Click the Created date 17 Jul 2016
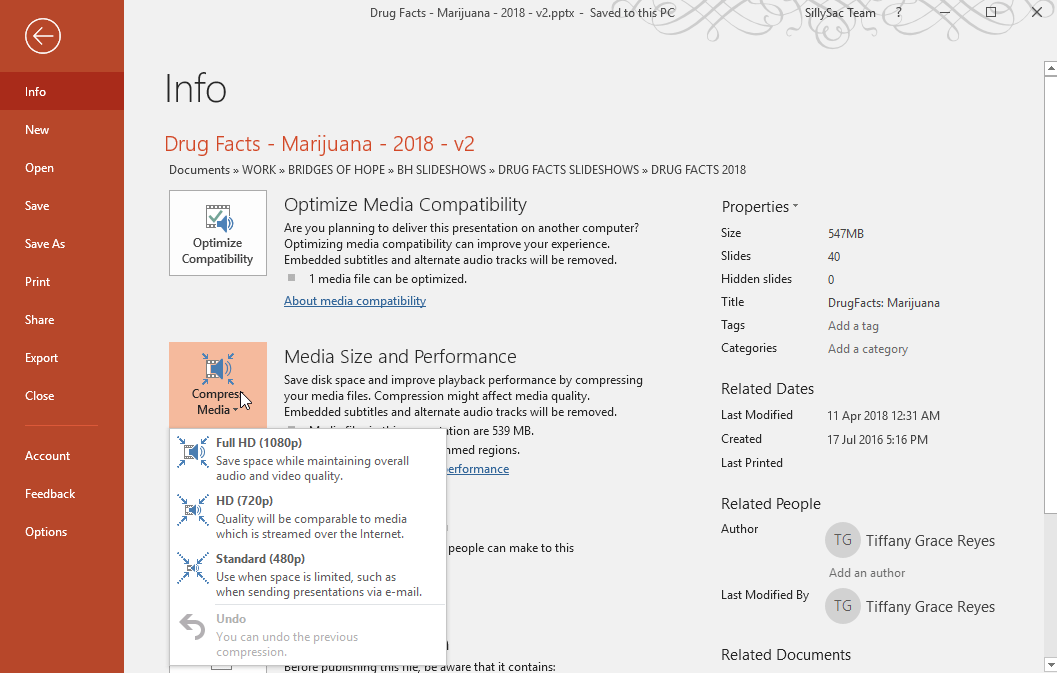Screen dimensions: 1057x673 tap(878, 440)
